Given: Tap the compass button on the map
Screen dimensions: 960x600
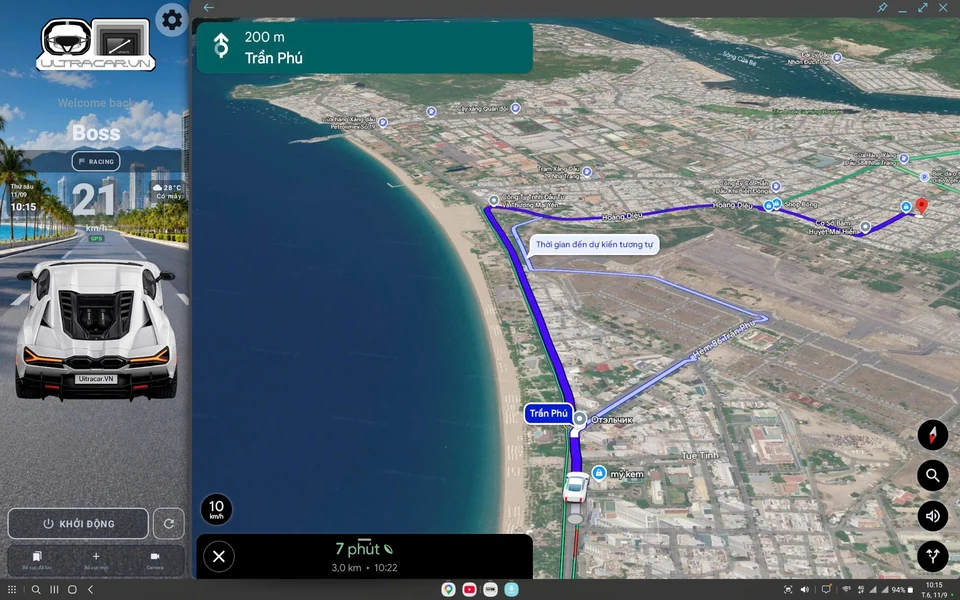Looking at the screenshot, I should (932, 435).
